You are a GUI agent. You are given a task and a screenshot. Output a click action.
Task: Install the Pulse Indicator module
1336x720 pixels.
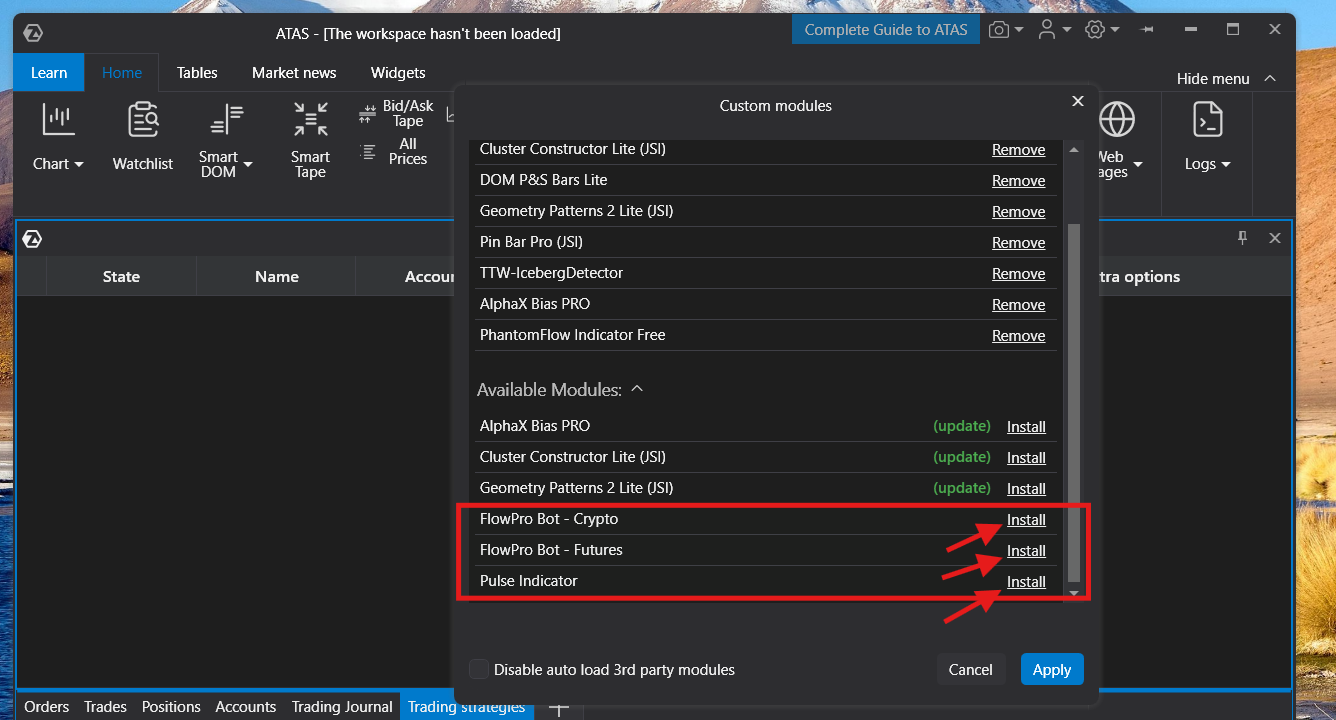click(1026, 582)
